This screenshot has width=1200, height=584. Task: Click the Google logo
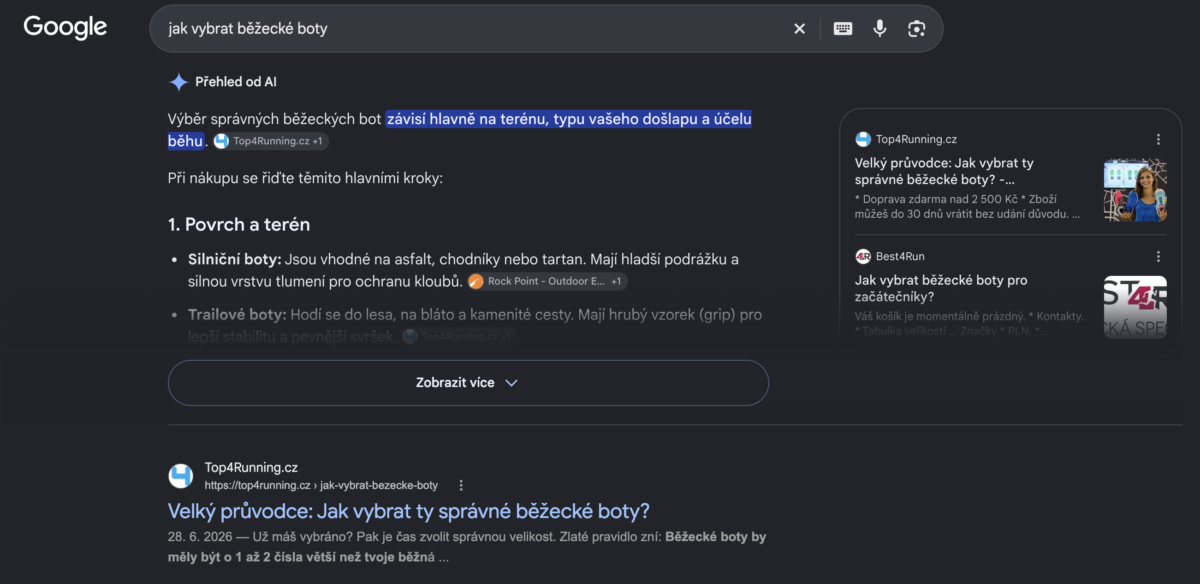coord(65,28)
